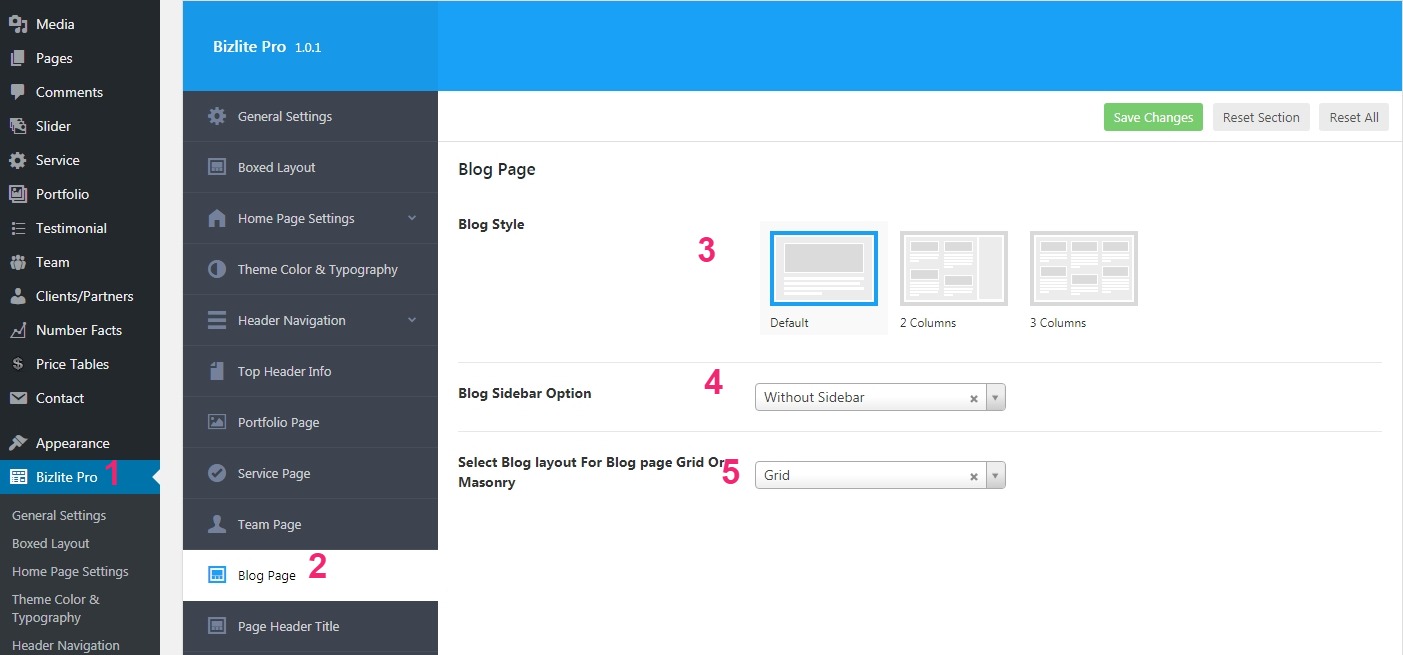Click the Service gear icon

click(18, 160)
